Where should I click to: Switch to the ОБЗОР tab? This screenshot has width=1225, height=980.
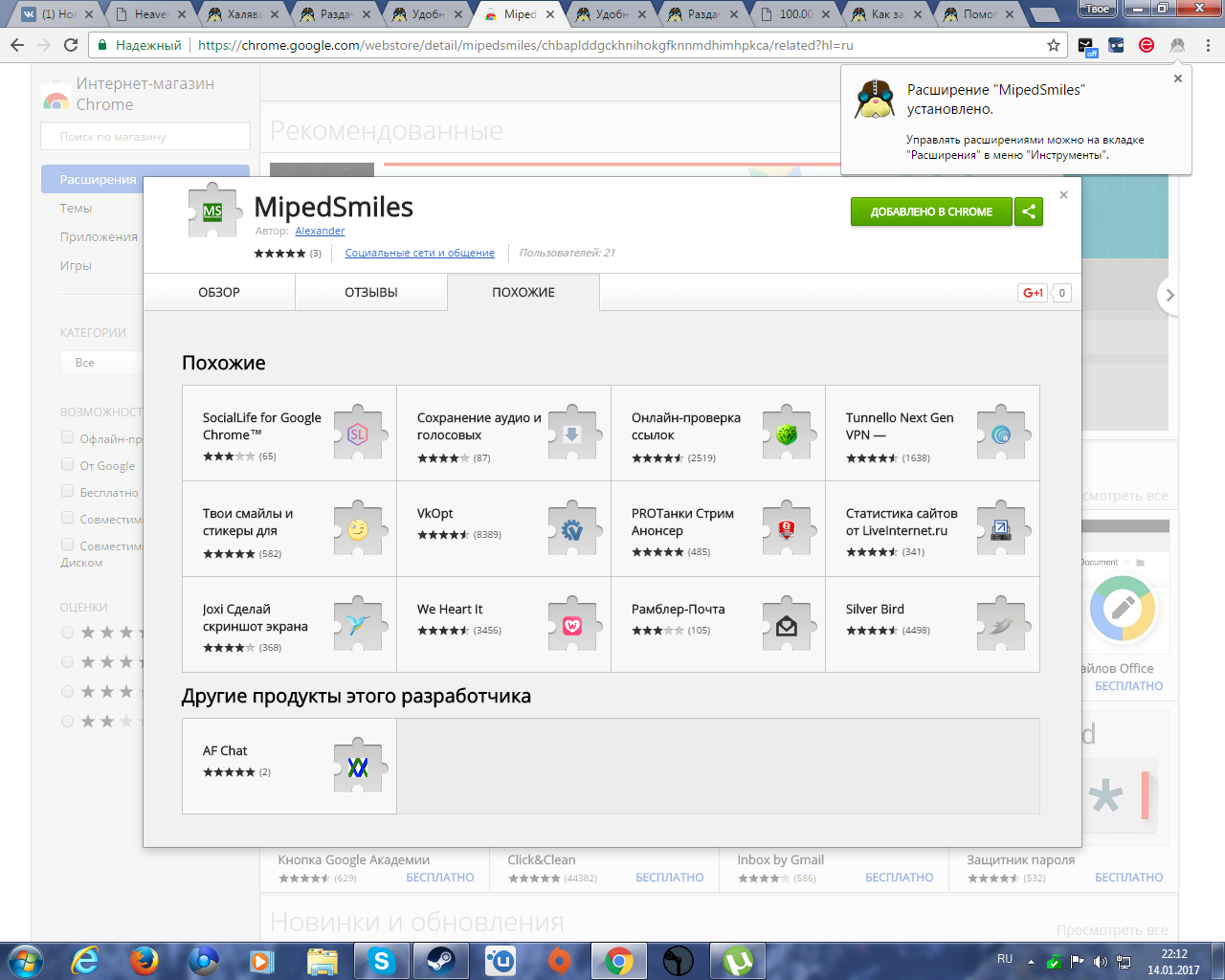click(219, 292)
